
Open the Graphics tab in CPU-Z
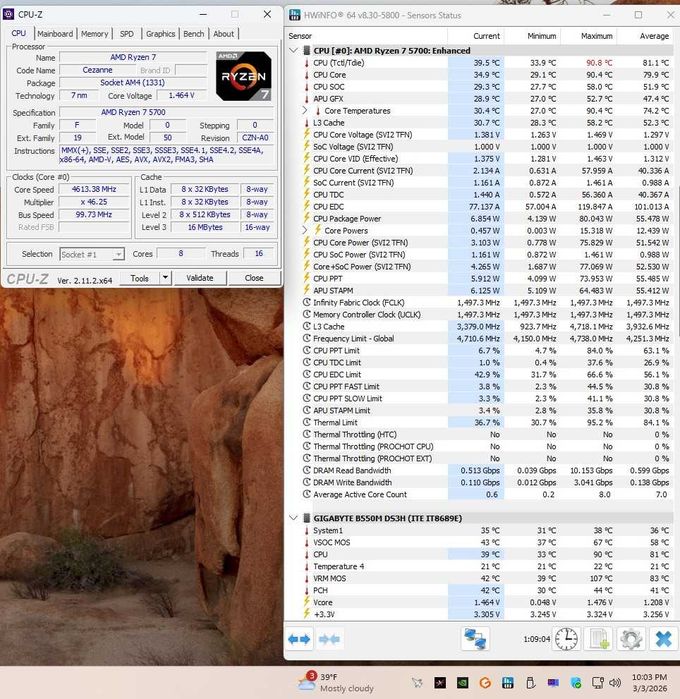(161, 34)
